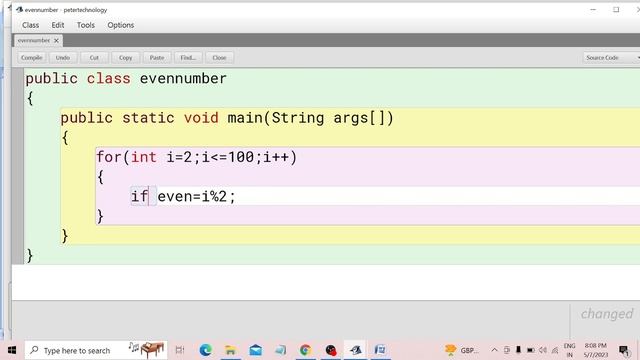Image resolution: width=640 pixels, height=360 pixels.
Task: Click the 'changed' status label
Action: pyautogui.click(x=607, y=313)
